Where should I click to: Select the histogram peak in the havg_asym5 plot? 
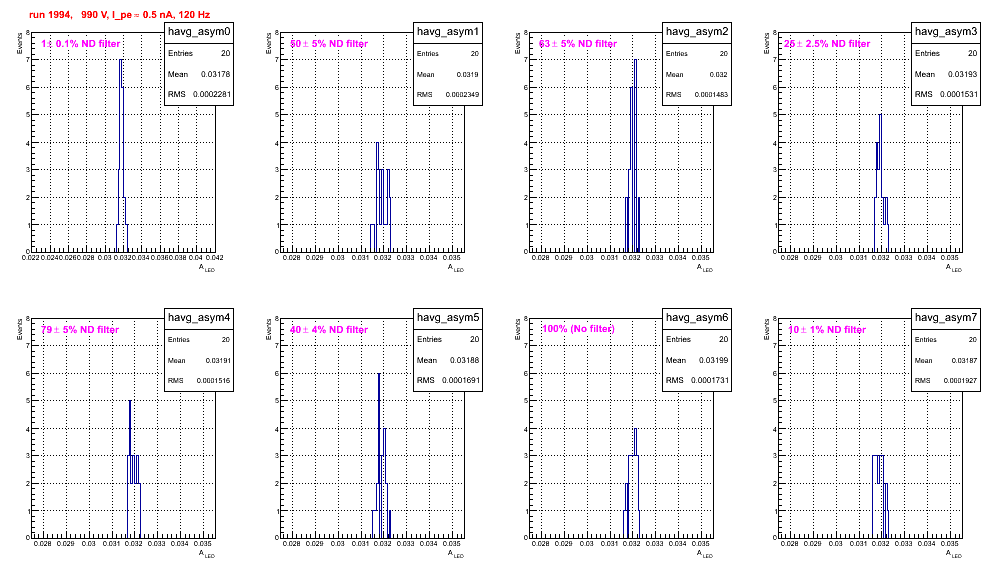pyautogui.click(x=379, y=374)
